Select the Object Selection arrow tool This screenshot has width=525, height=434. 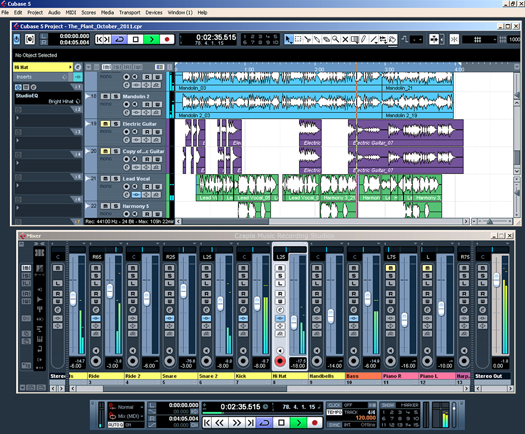[288, 40]
